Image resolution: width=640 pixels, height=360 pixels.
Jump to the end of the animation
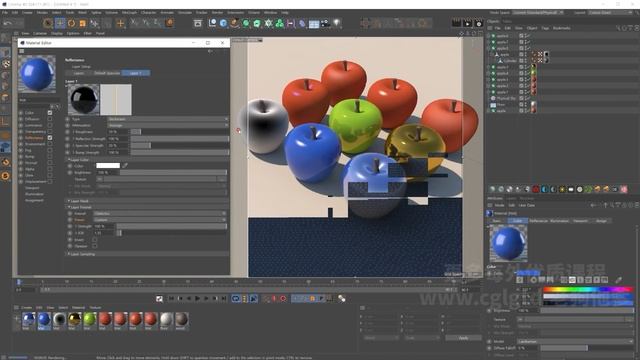(224, 299)
